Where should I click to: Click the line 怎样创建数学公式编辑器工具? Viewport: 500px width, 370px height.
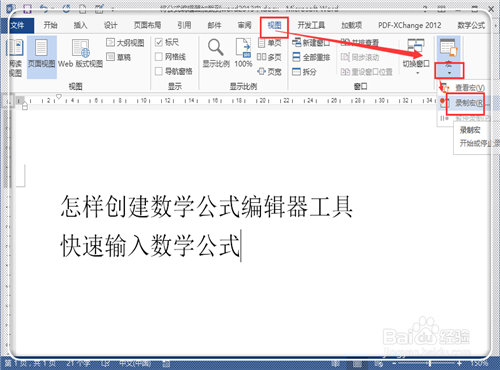tap(206, 206)
